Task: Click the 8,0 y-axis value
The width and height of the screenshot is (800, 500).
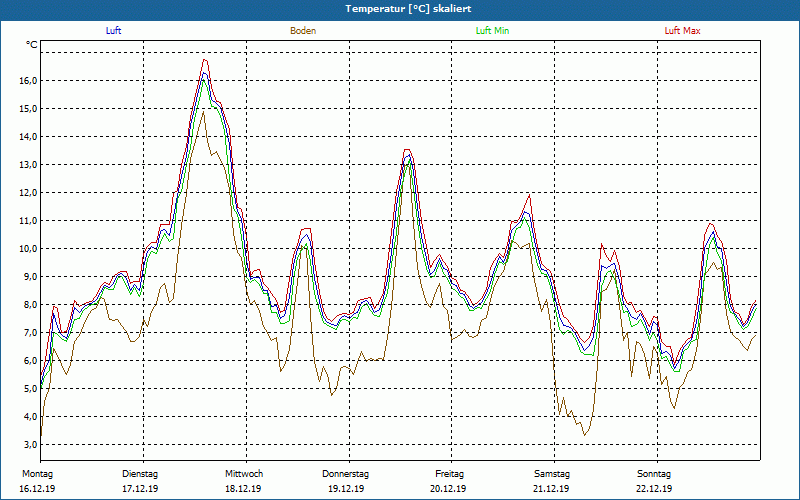Action: coord(30,305)
